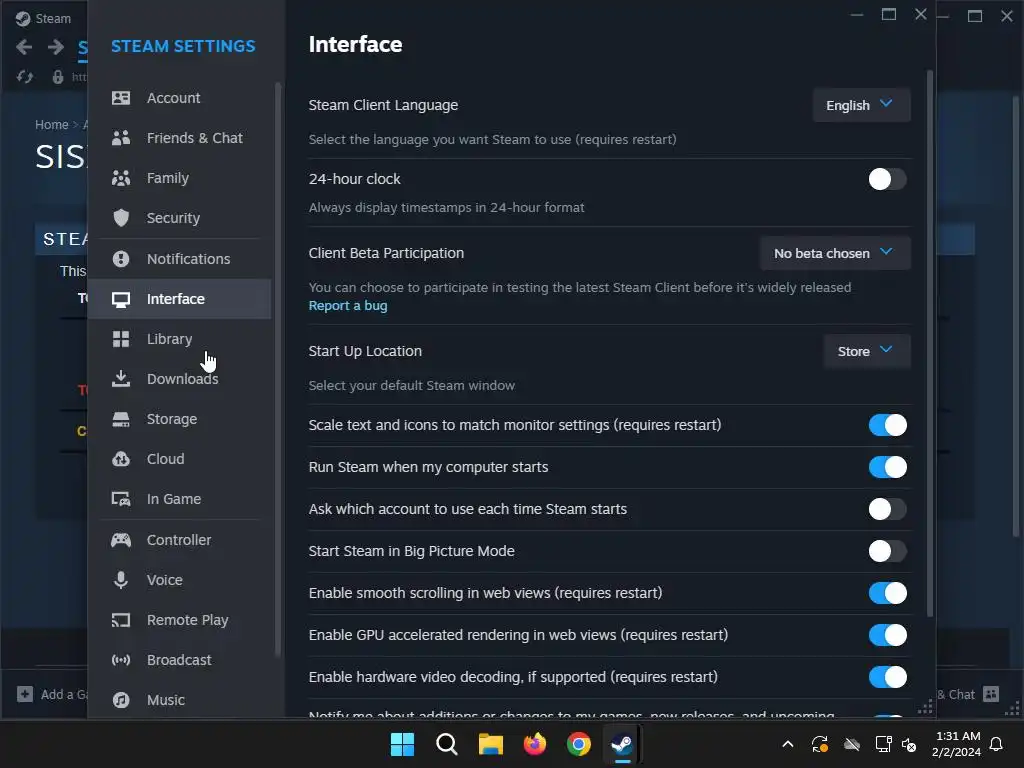
Task: Click the Steam taskbar icon
Action: coord(622,744)
